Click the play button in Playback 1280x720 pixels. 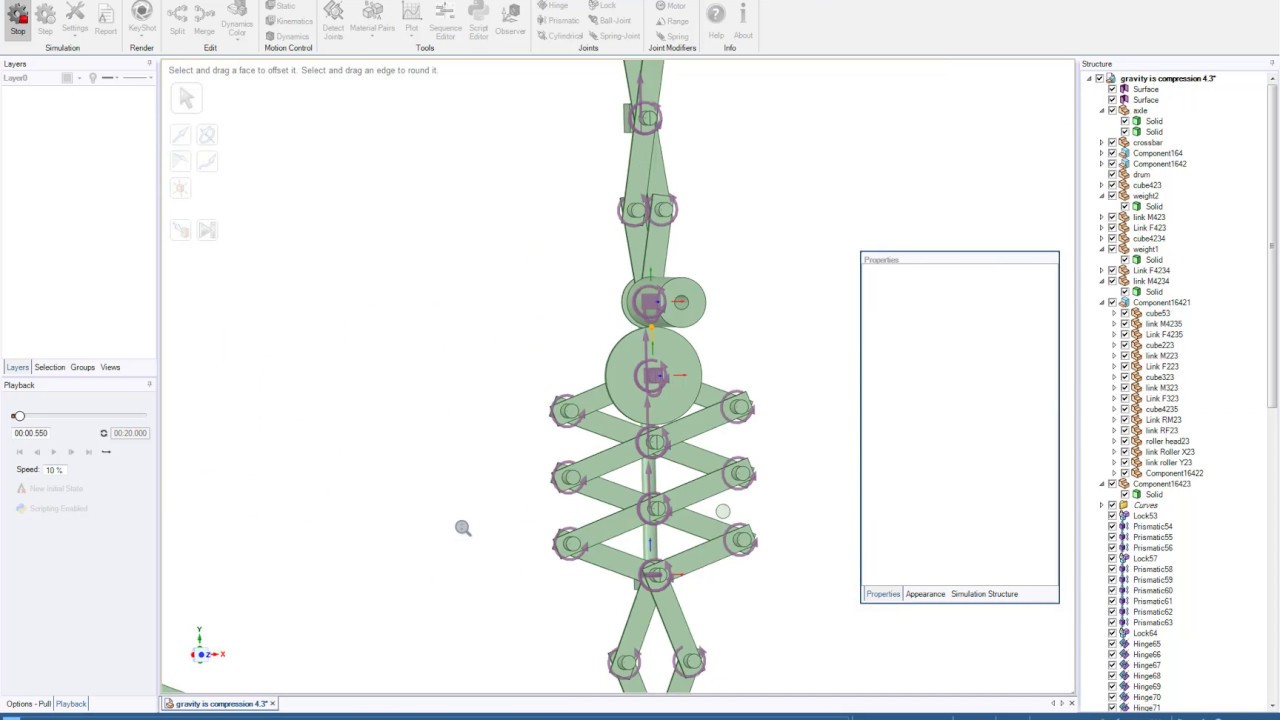[x=54, y=452]
